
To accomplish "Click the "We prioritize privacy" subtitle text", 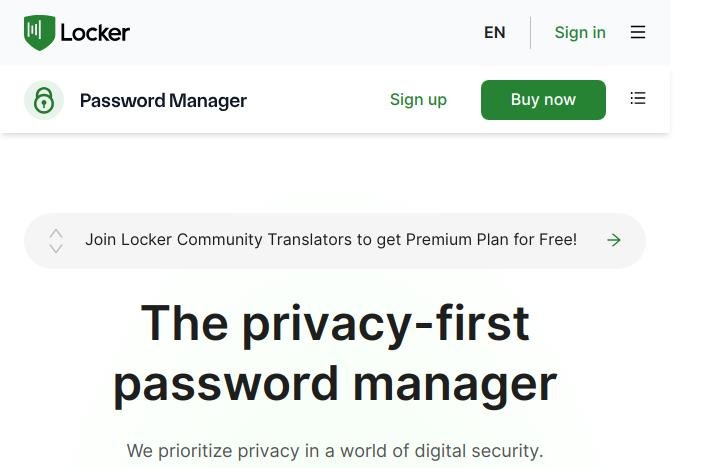I will coord(335,451).
